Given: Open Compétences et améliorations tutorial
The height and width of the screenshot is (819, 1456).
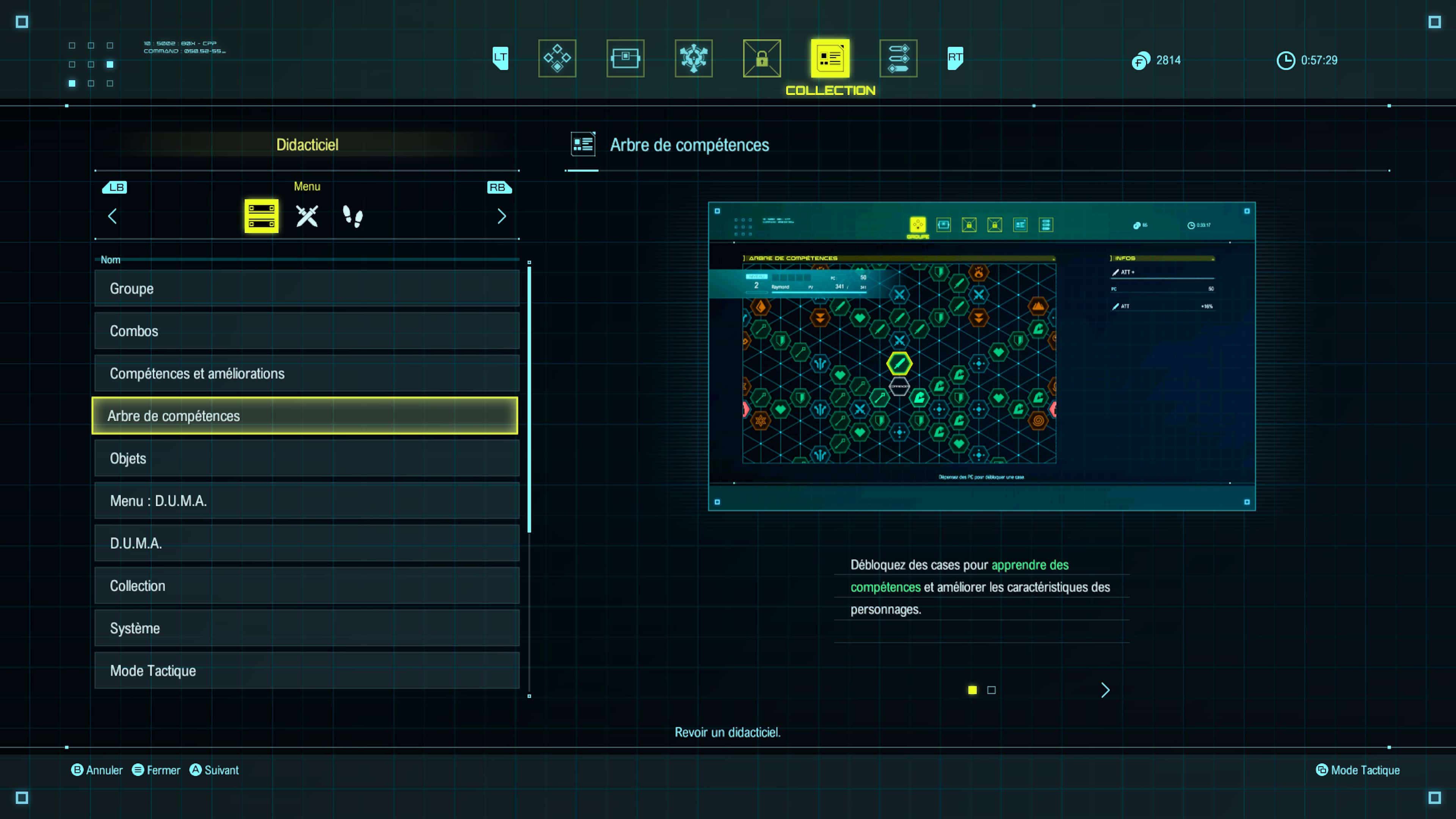Looking at the screenshot, I should [307, 373].
